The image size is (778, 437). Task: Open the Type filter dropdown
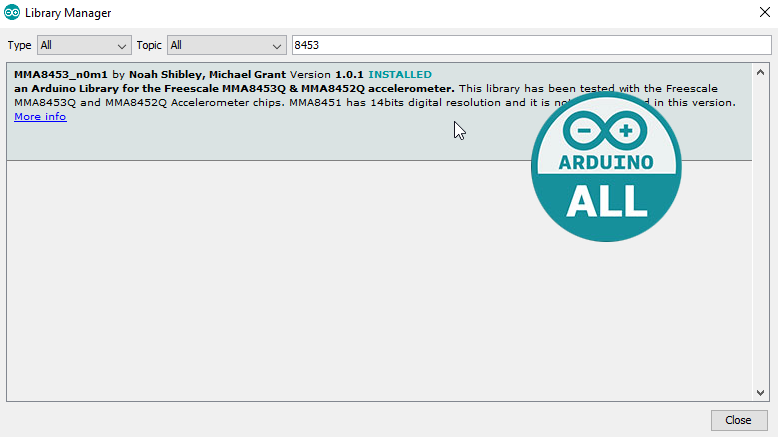coord(84,45)
